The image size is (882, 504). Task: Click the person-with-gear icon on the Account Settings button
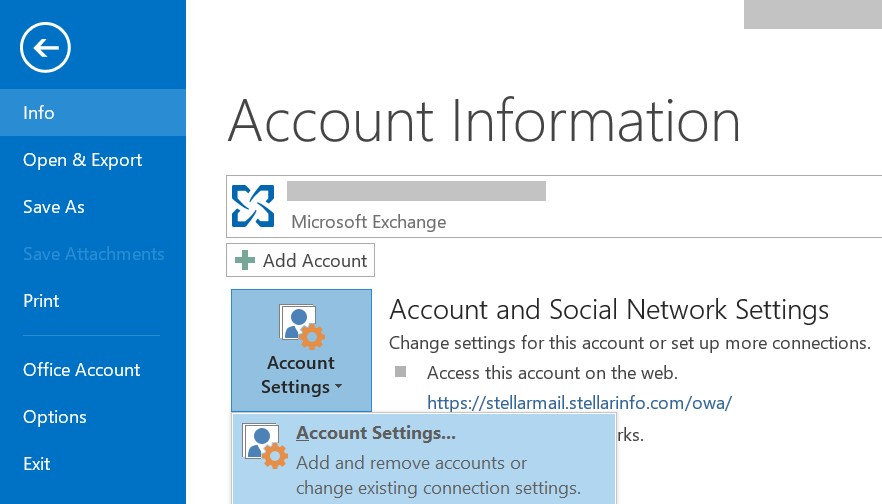pyautogui.click(x=300, y=326)
